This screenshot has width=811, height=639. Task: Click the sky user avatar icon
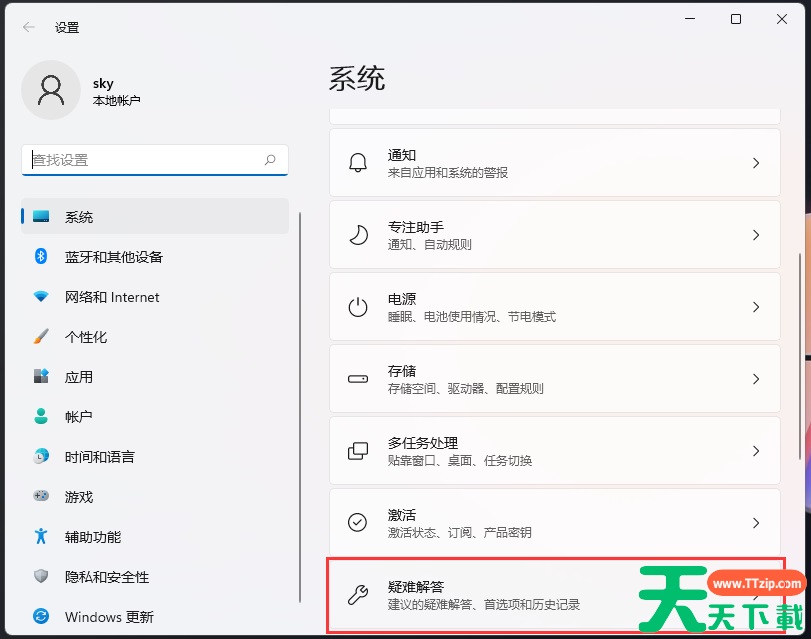click(x=51, y=90)
